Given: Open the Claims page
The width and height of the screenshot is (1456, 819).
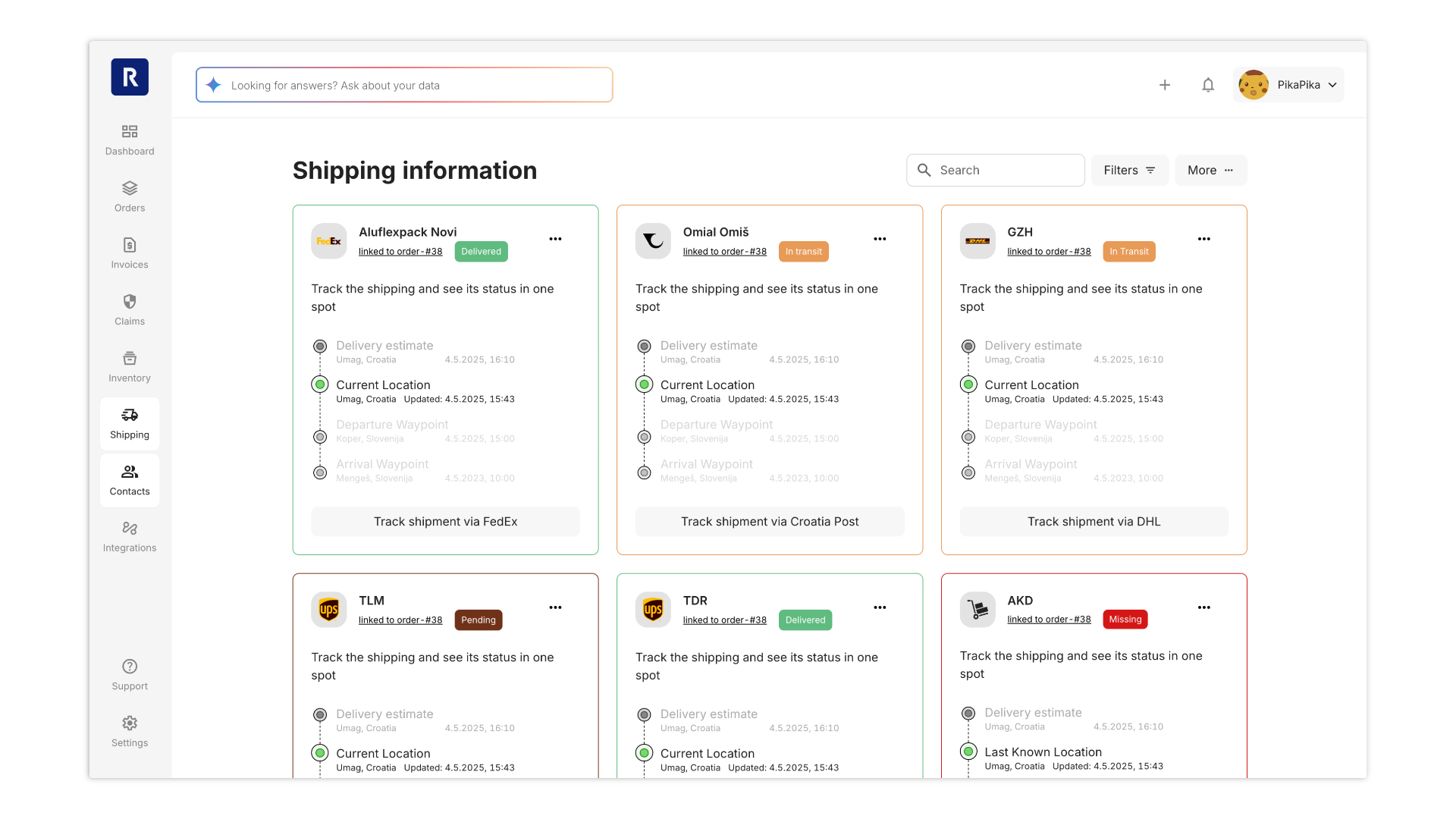Looking at the screenshot, I should pyautogui.click(x=130, y=310).
